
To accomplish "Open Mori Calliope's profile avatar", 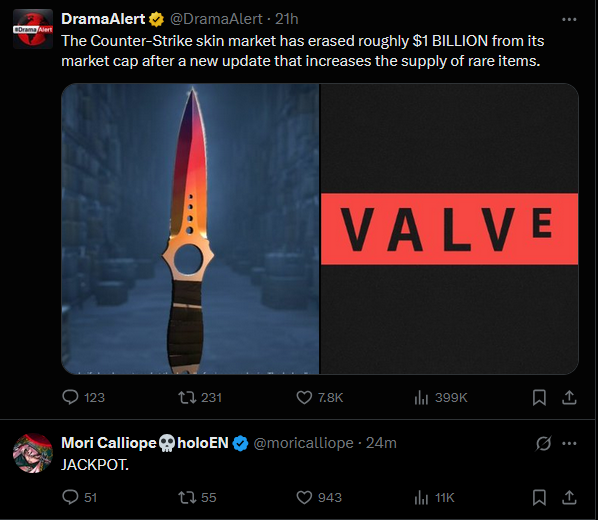I will (x=33, y=453).
